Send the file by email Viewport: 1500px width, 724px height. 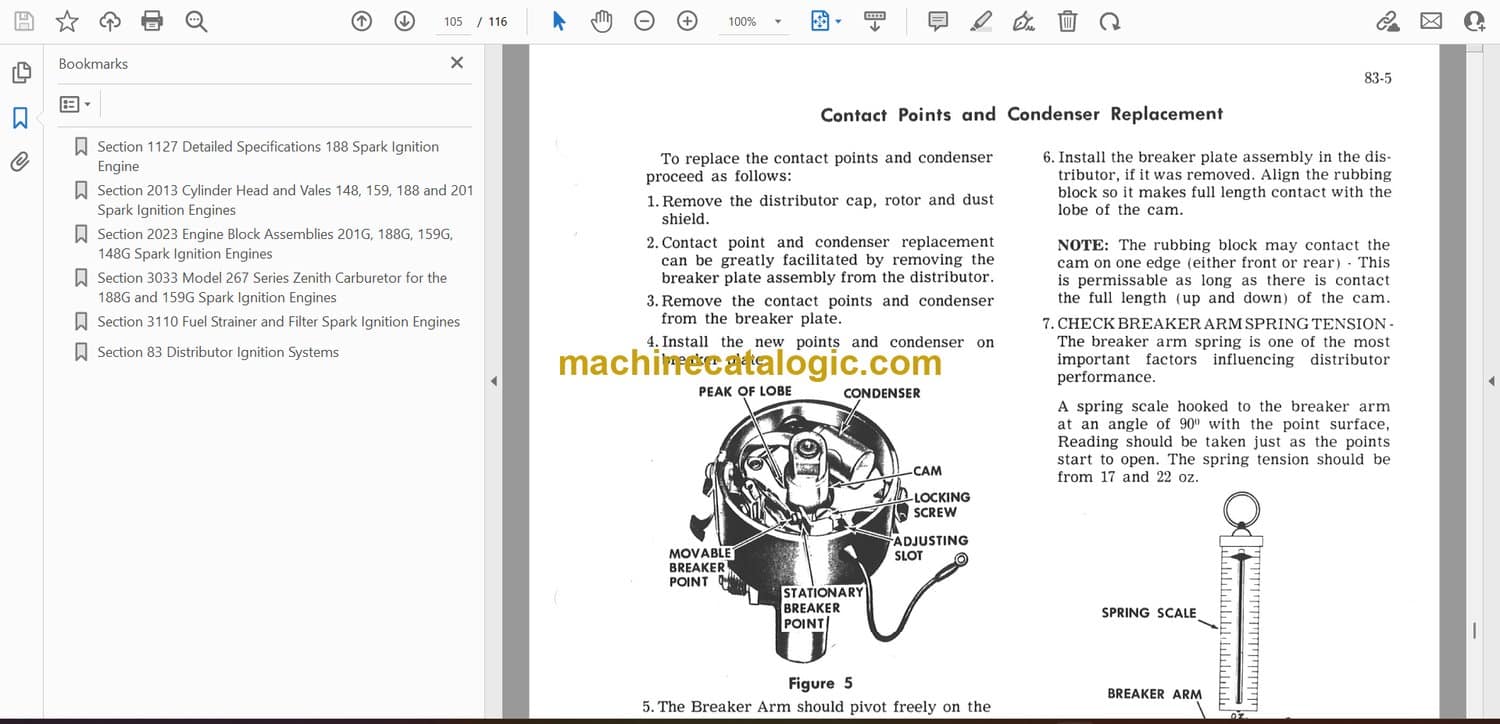[1431, 21]
